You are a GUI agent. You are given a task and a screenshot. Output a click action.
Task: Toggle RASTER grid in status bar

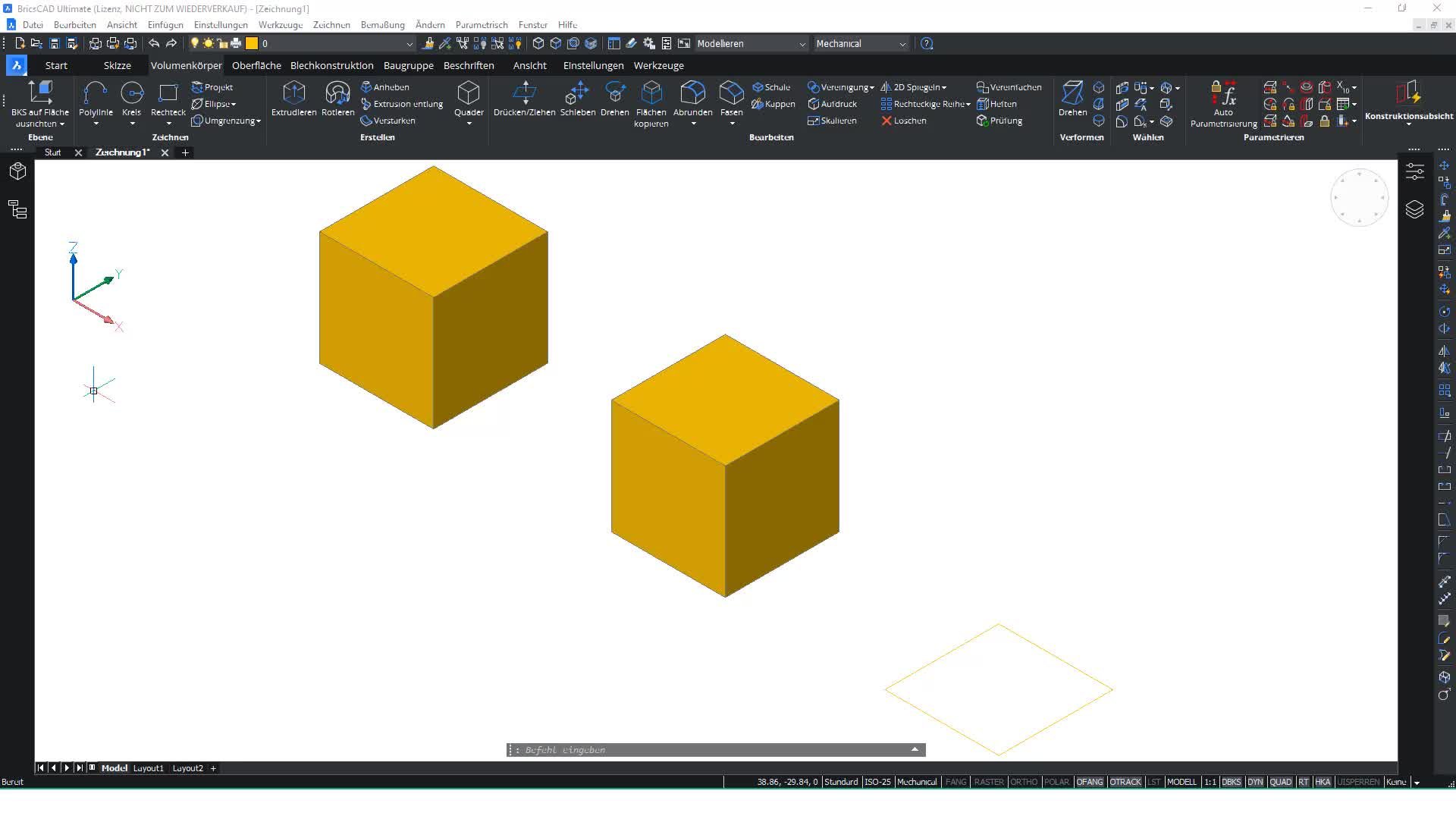[x=988, y=782]
